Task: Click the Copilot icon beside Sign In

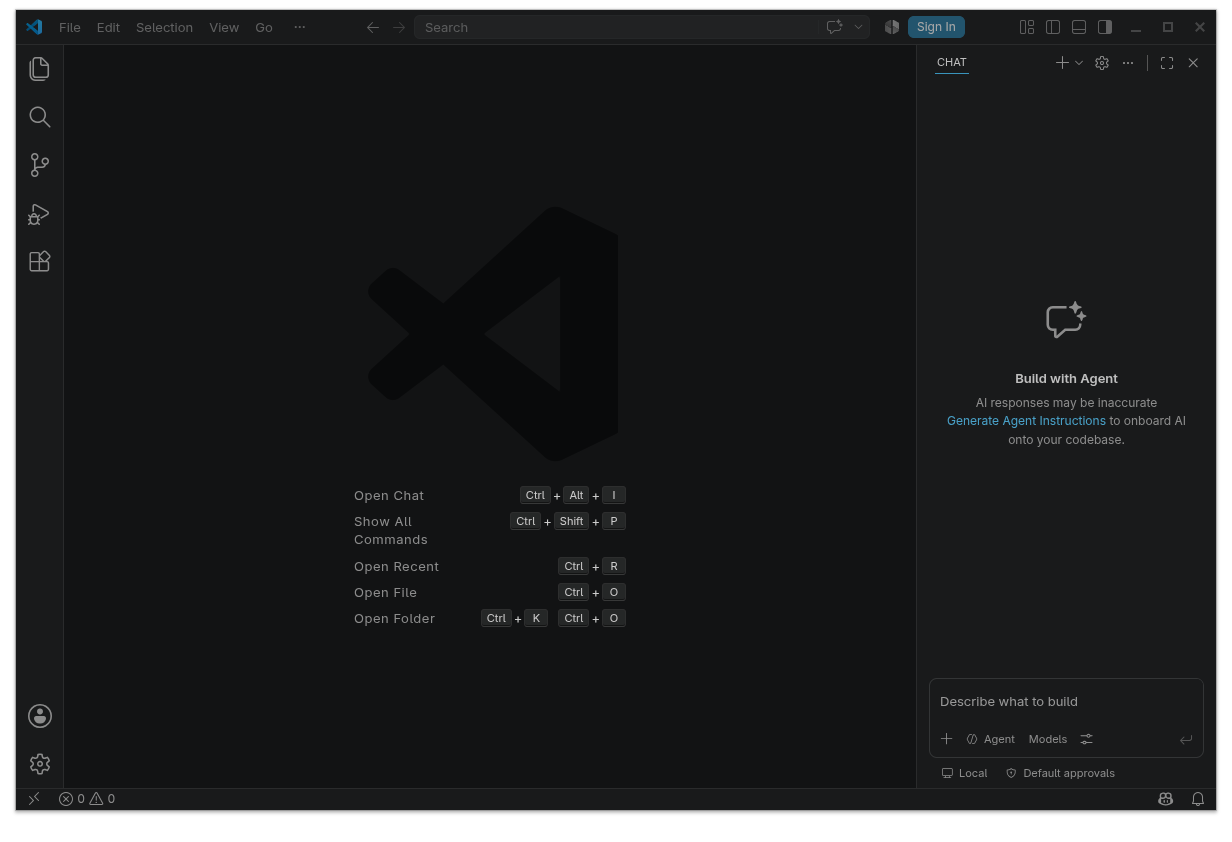Action: click(x=892, y=27)
